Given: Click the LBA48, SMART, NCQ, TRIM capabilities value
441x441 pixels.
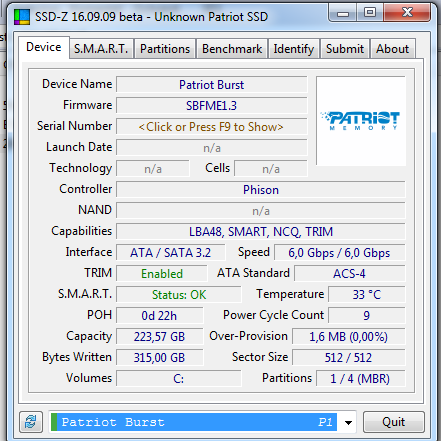Looking at the screenshot, I should coord(261,232).
